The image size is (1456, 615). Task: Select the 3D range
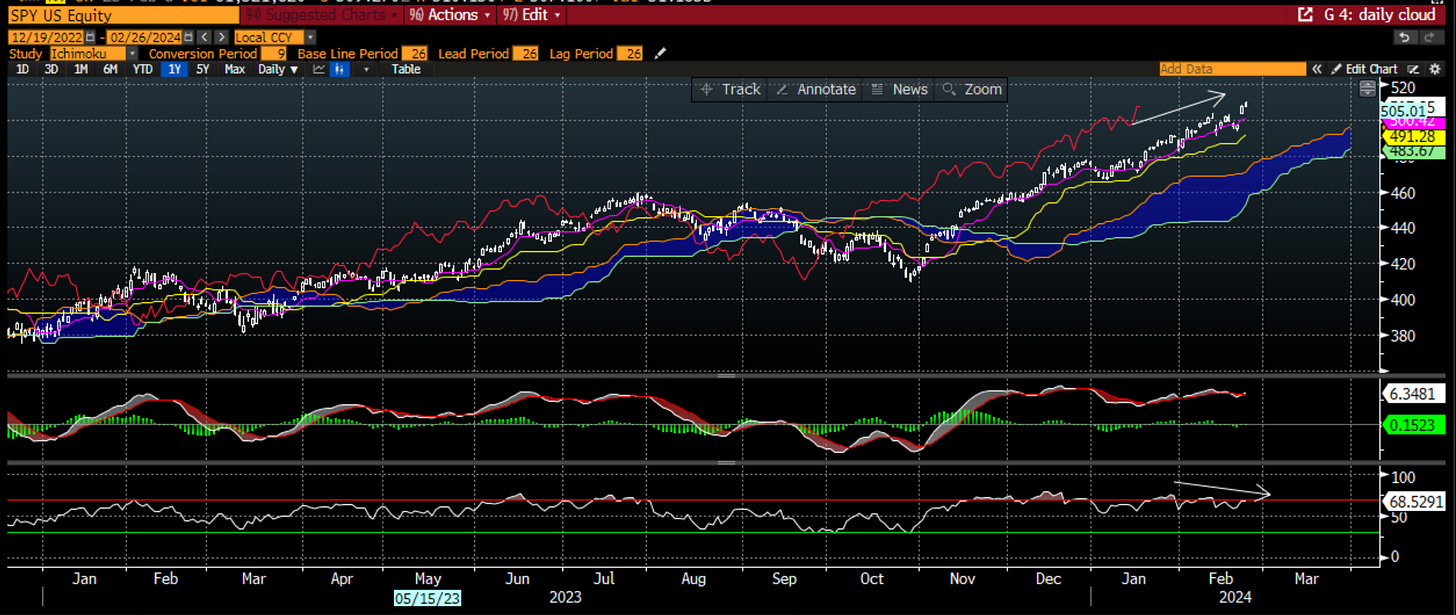[x=51, y=69]
